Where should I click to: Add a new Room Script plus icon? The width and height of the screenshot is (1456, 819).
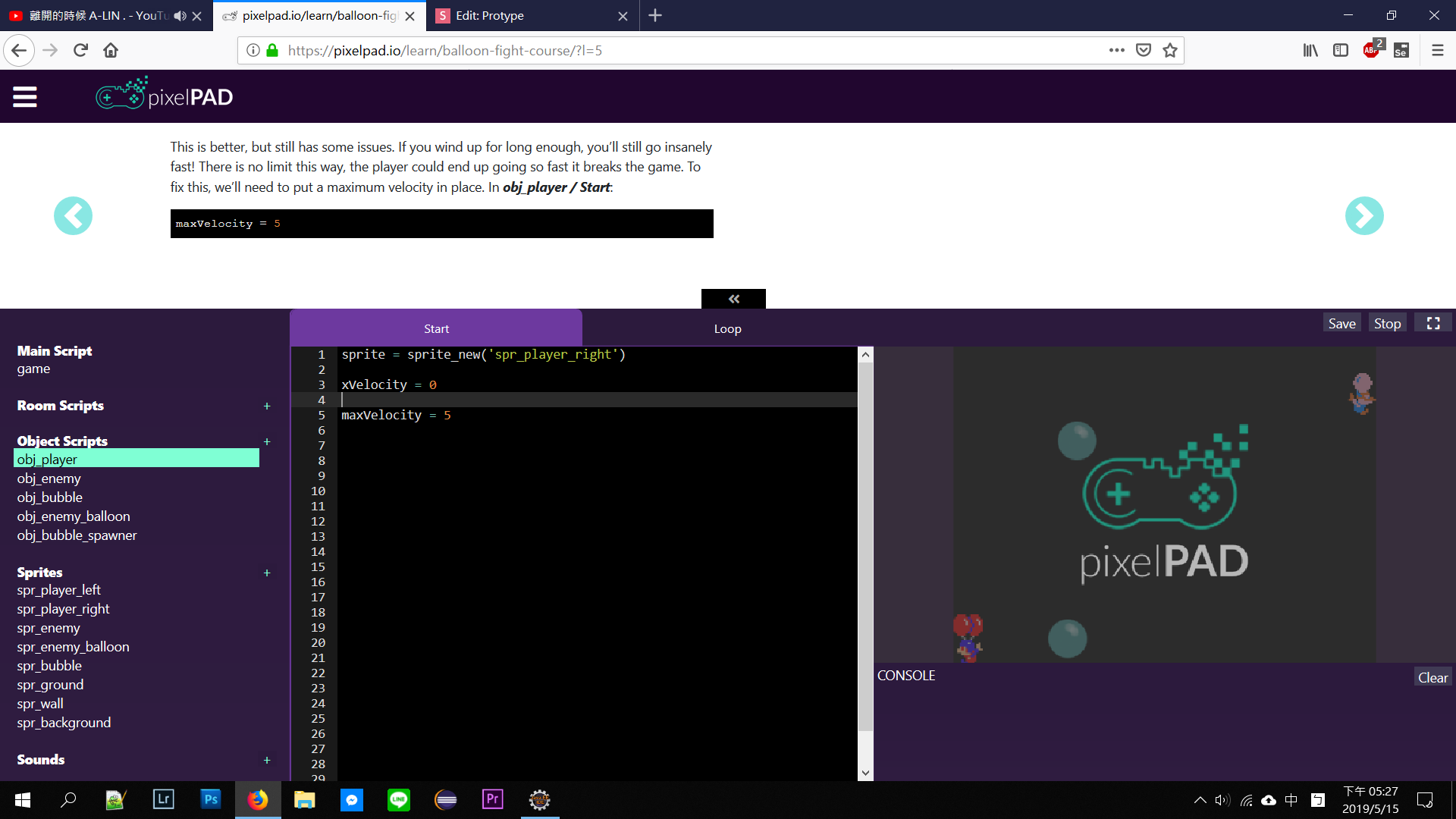[267, 406]
